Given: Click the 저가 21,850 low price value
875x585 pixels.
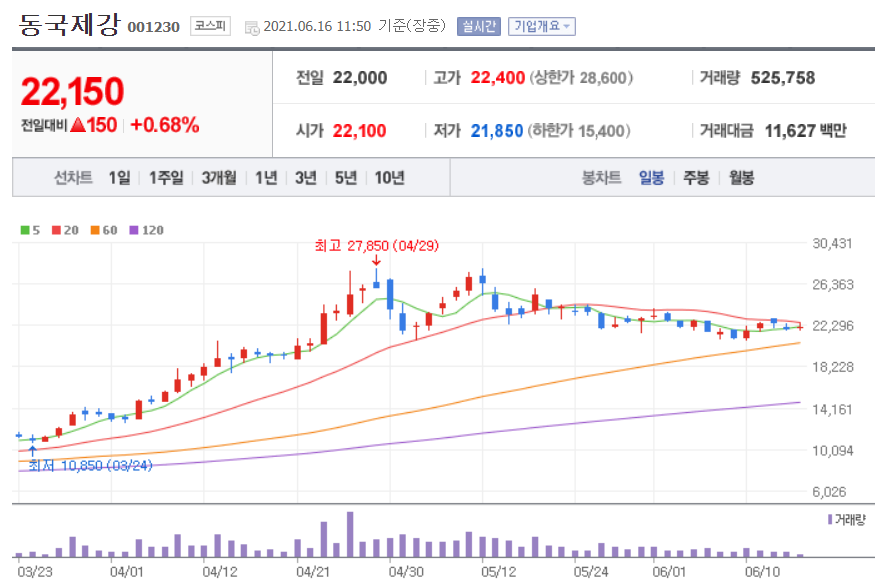Looking at the screenshot, I should coord(497,131).
